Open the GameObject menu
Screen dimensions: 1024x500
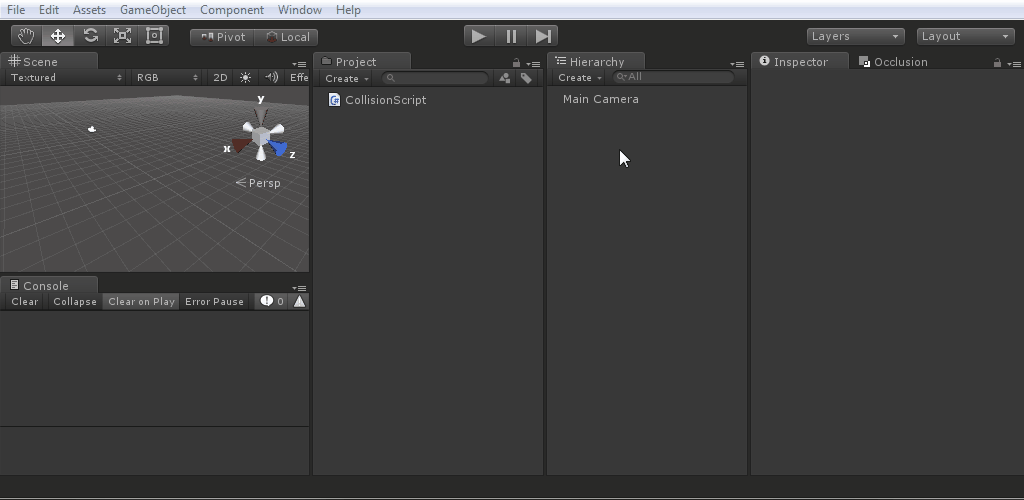[x=153, y=10]
